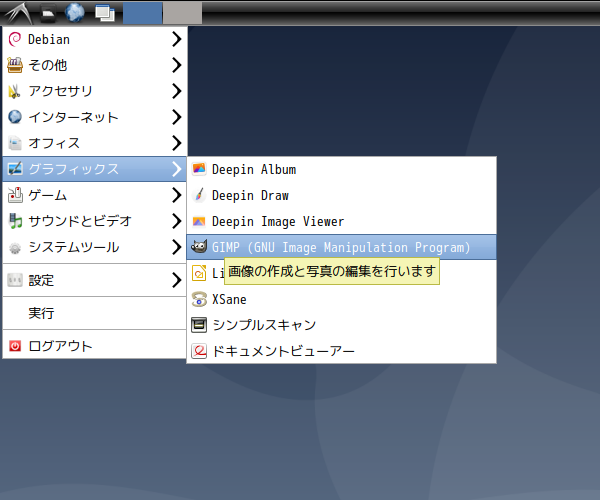Expand the アクセサリ submenu arrow
The width and height of the screenshot is (600, 500).
pos(176,91)
